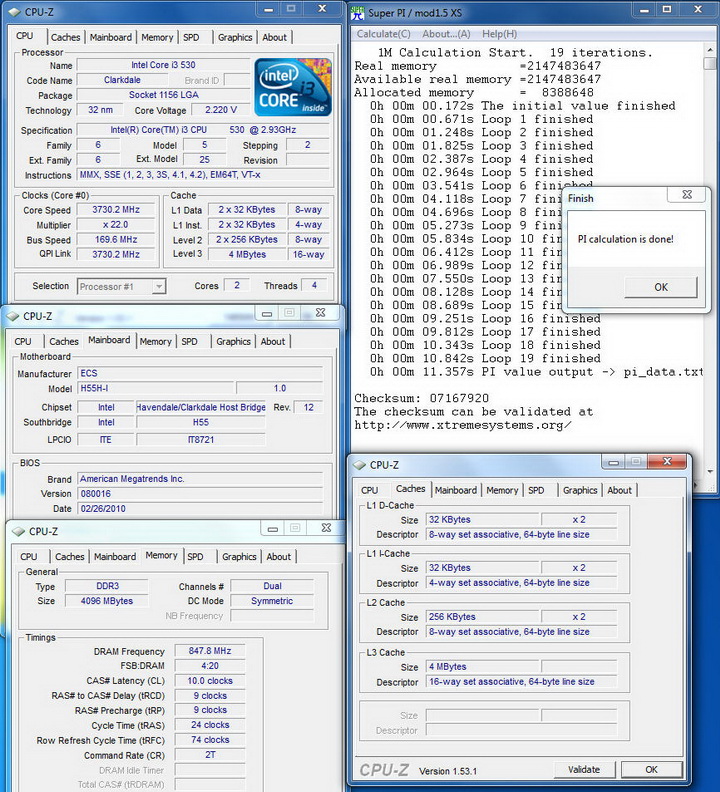This screenshot has width=720, height=792.
Task: Click the Core Voltage value 2.220 V
Action: (221, 110)
